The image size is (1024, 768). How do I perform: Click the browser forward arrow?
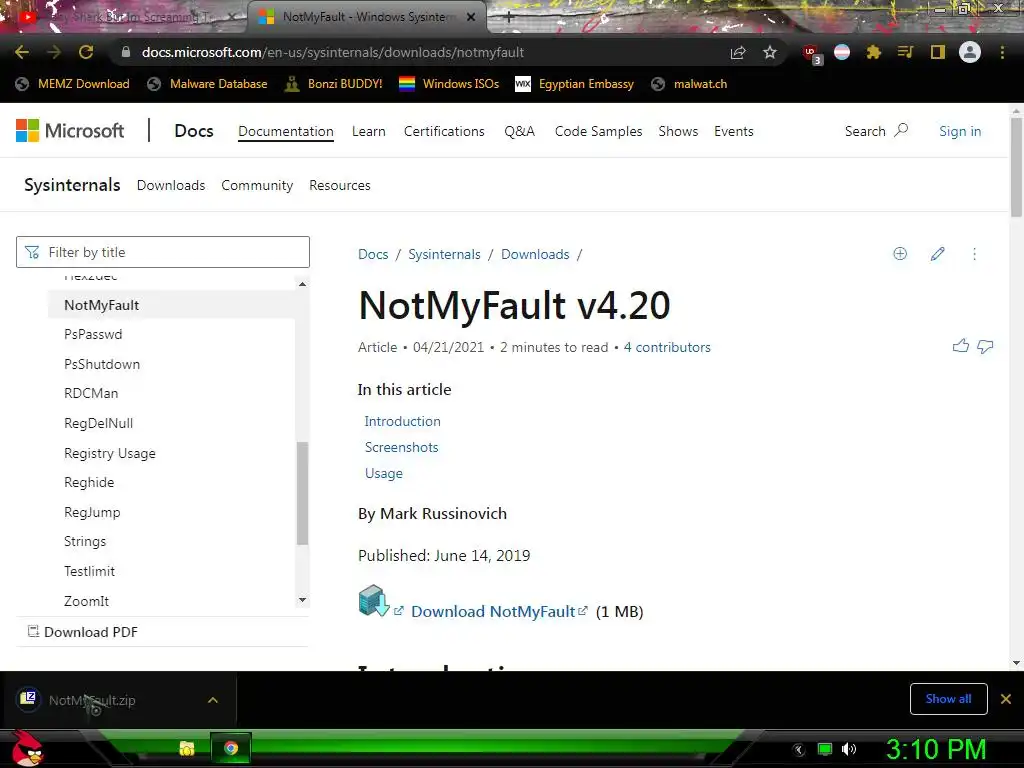pyautogui.click(x=54, y=52)
